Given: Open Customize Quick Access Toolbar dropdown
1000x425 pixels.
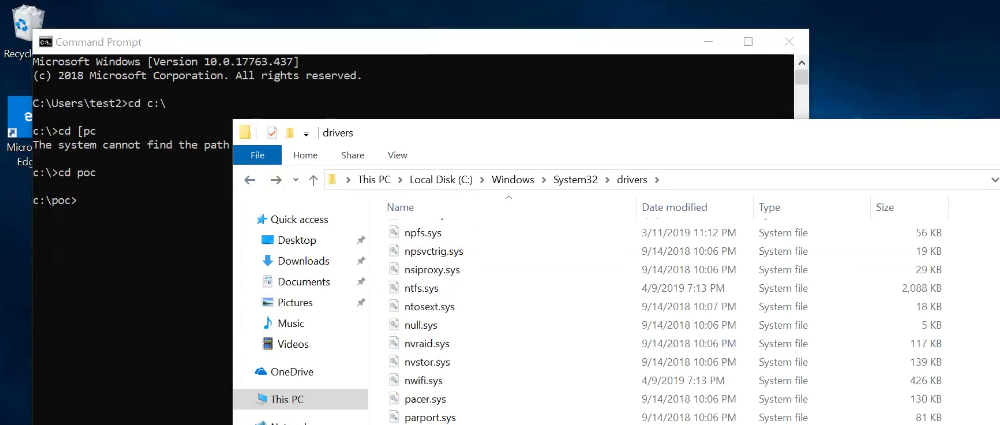Looking at the screenshot, I should coord(306,133).
